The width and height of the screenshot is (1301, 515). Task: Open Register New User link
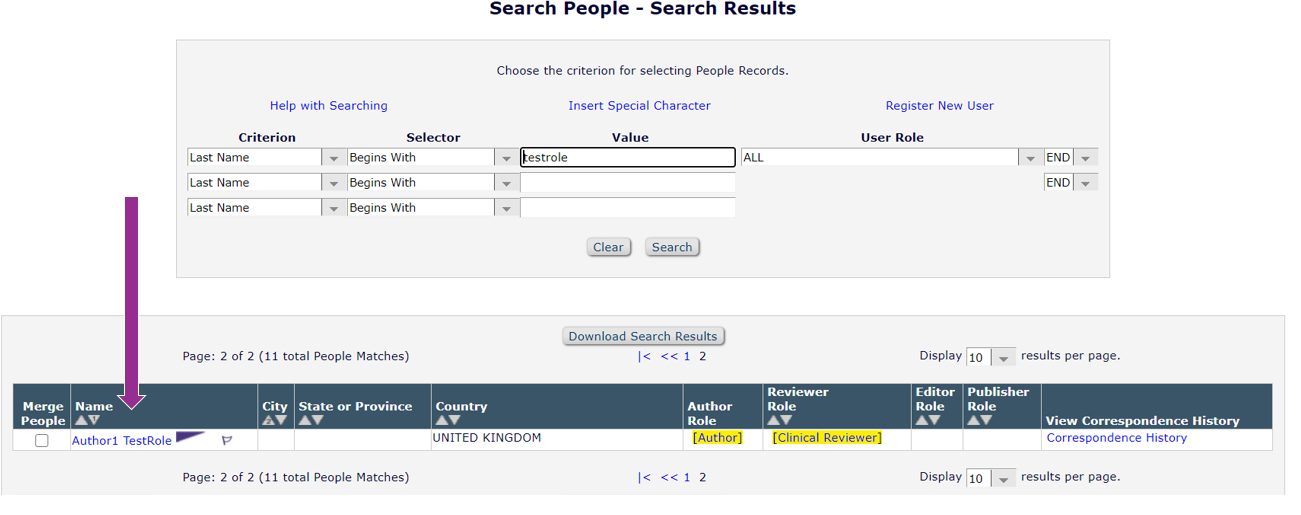click(x=939, y=106)
